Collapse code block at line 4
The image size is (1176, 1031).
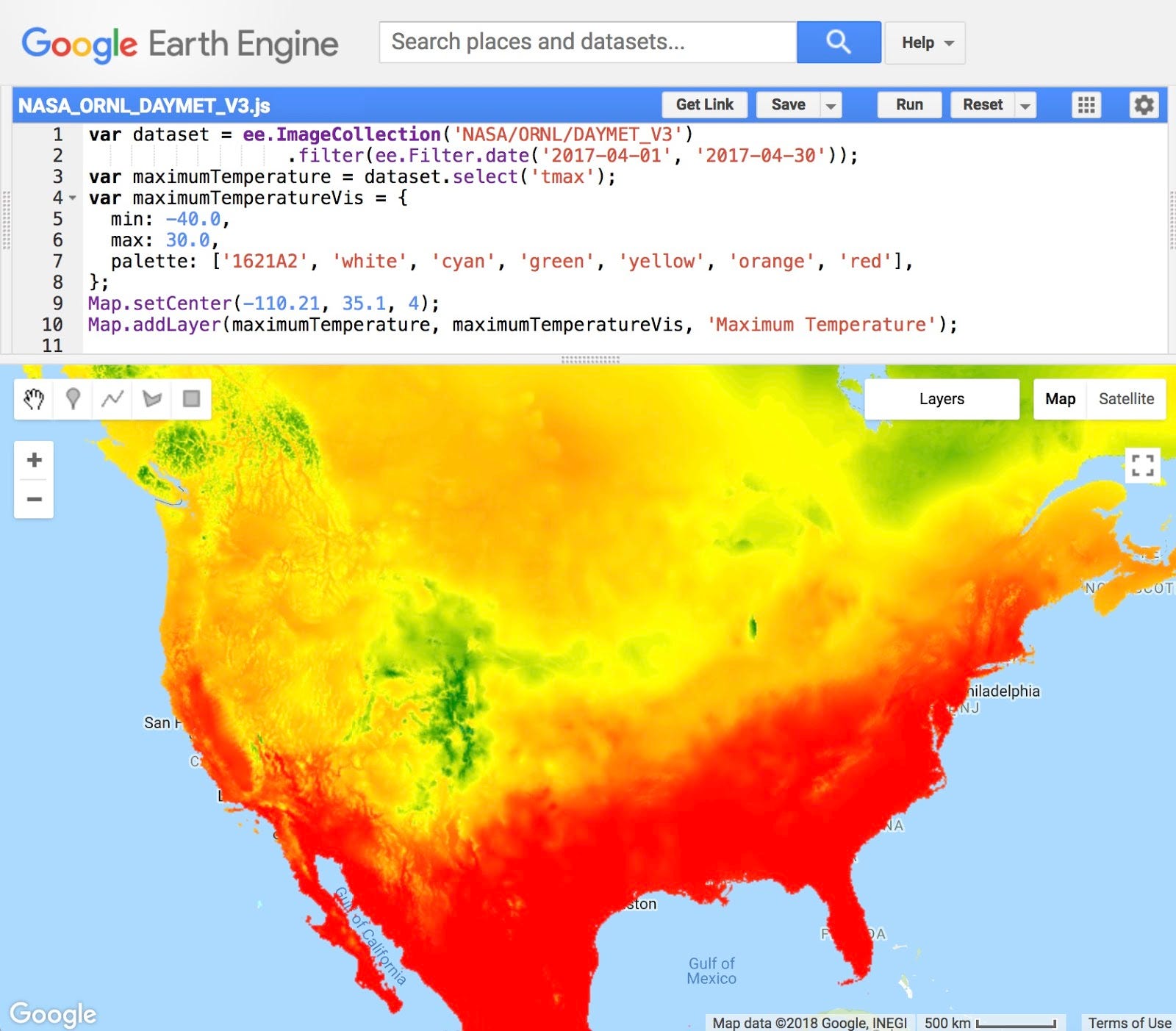pyautogui.click(x=72, y=198)
